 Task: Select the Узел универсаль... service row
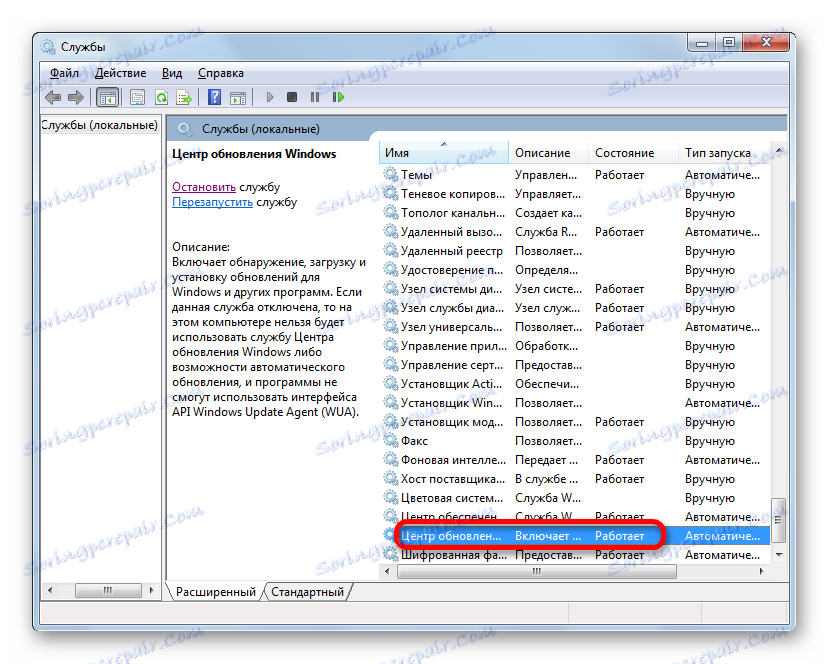[575, 327]
